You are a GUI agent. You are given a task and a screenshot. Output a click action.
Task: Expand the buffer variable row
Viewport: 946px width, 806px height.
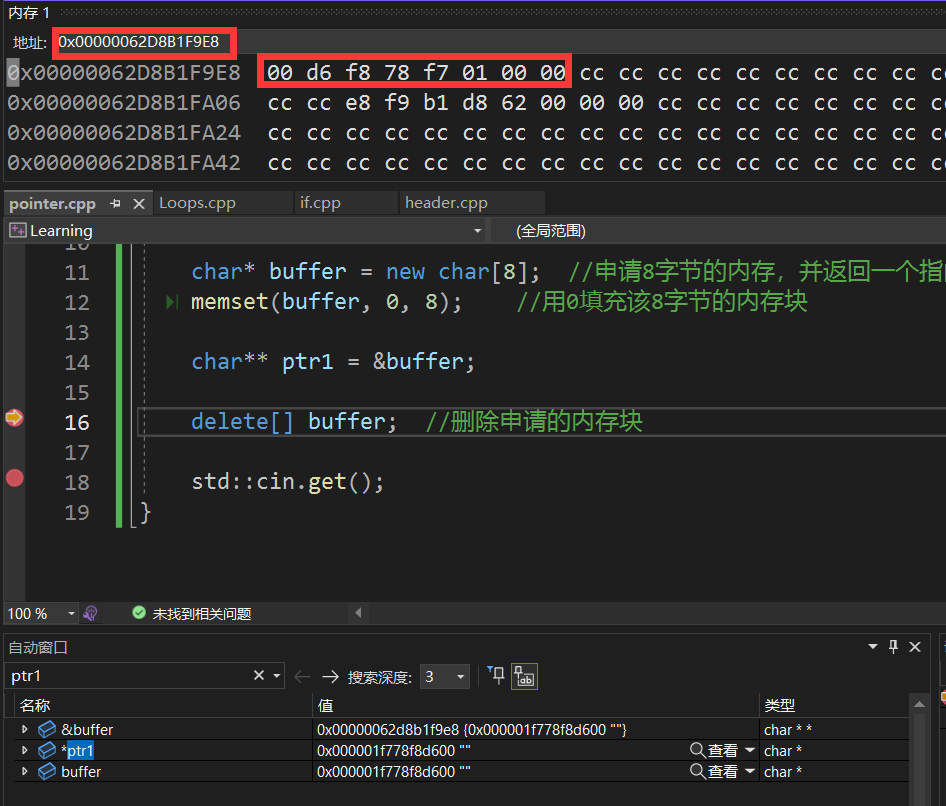pos(25,771)
